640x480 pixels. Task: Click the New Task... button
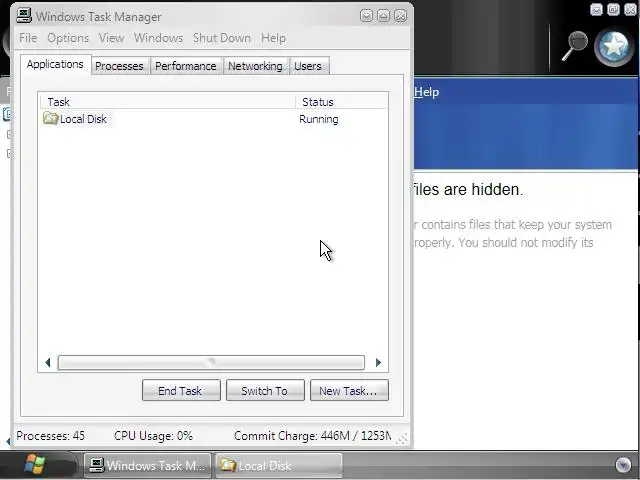(x=349, y=391)
